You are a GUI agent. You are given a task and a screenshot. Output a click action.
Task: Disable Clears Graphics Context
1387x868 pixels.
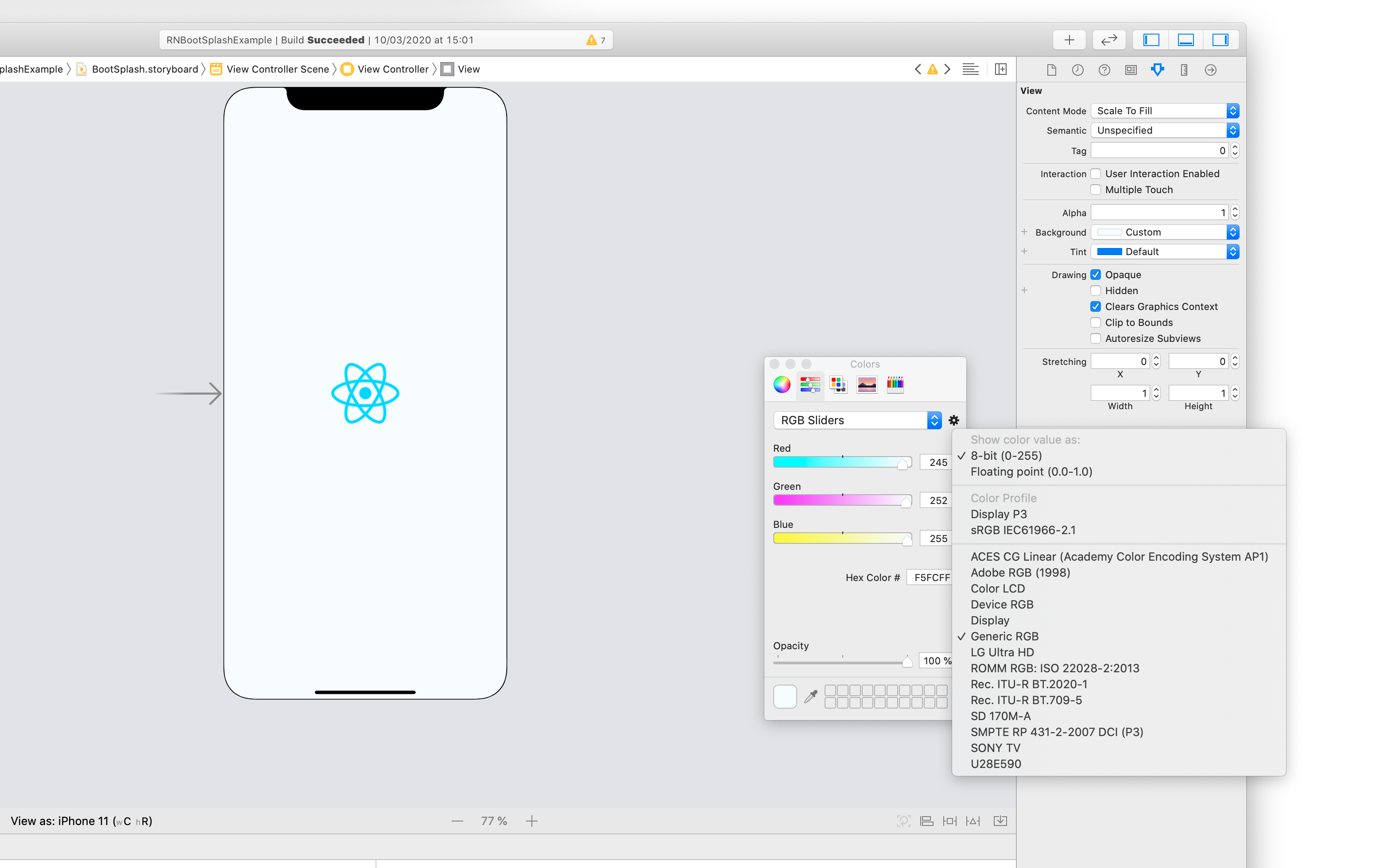click(1096, 306)
